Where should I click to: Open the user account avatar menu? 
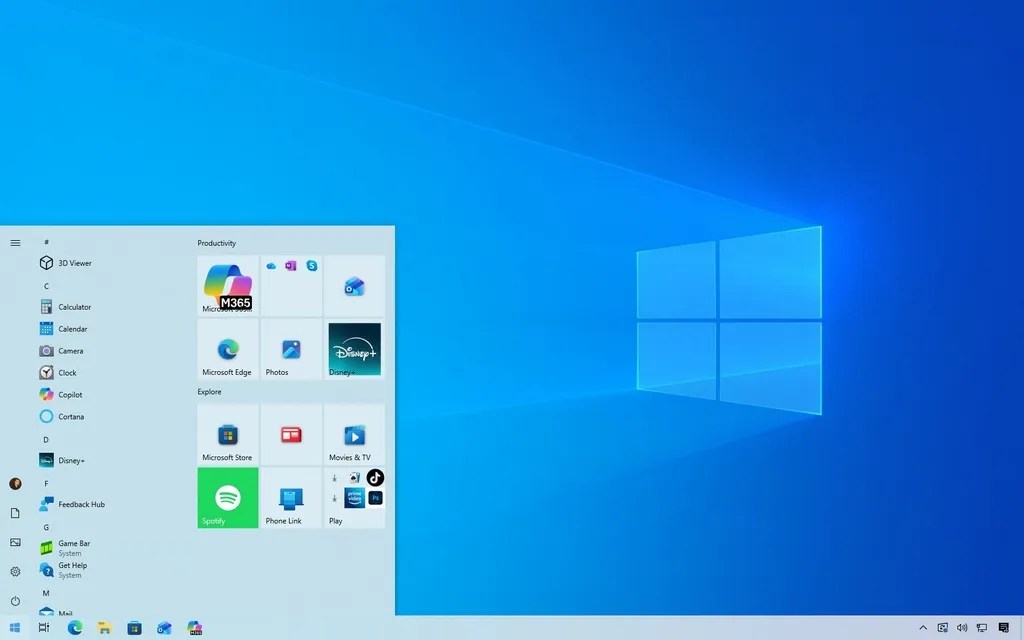pos(15,484)
